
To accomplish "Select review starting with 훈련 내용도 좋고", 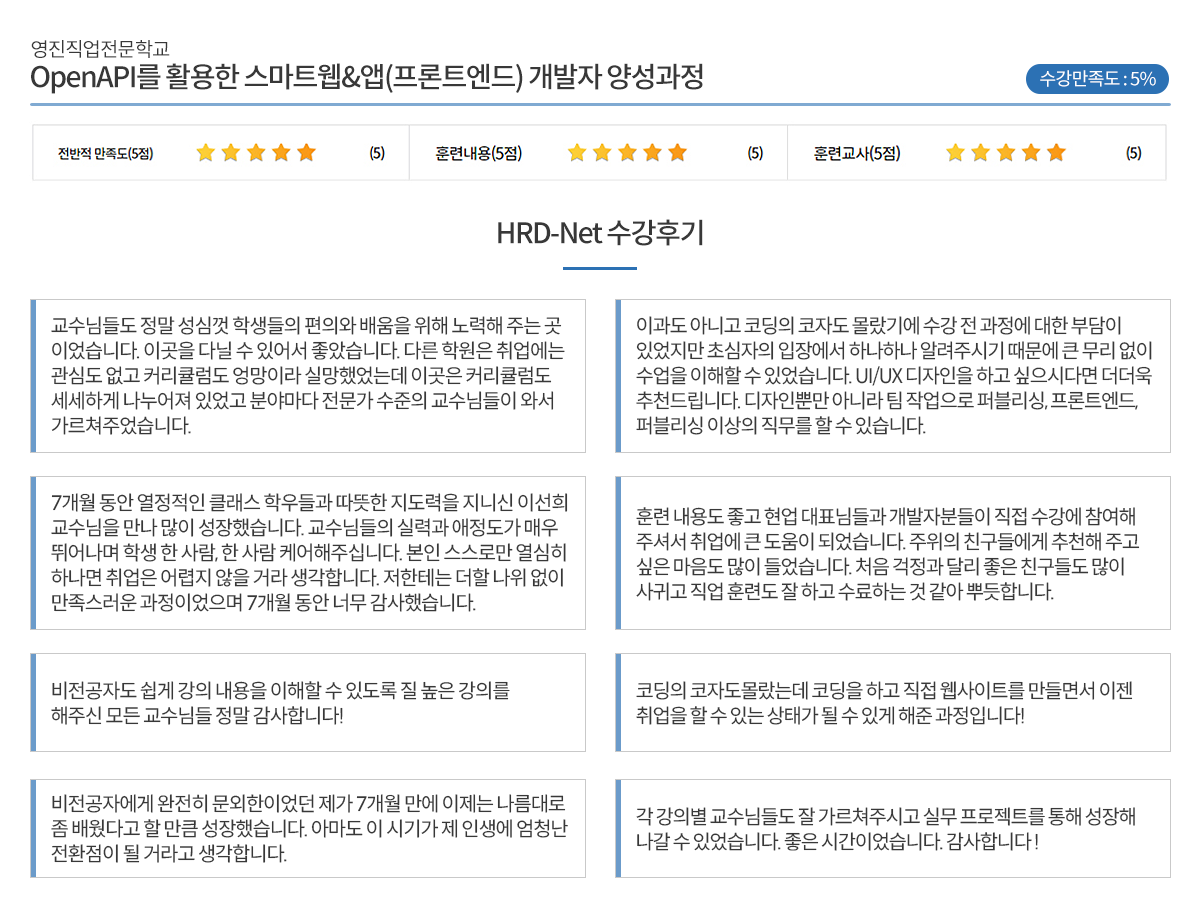I will (893, 553).
